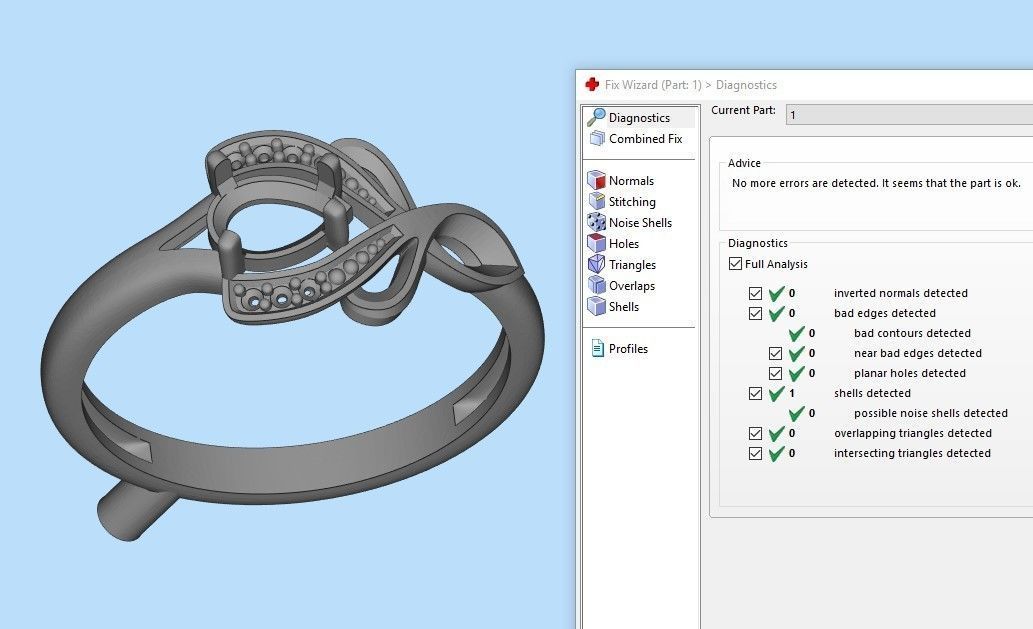Open the Current Part dropdown field
Viewport: 1033px width, 629px height.
(909, 115)
